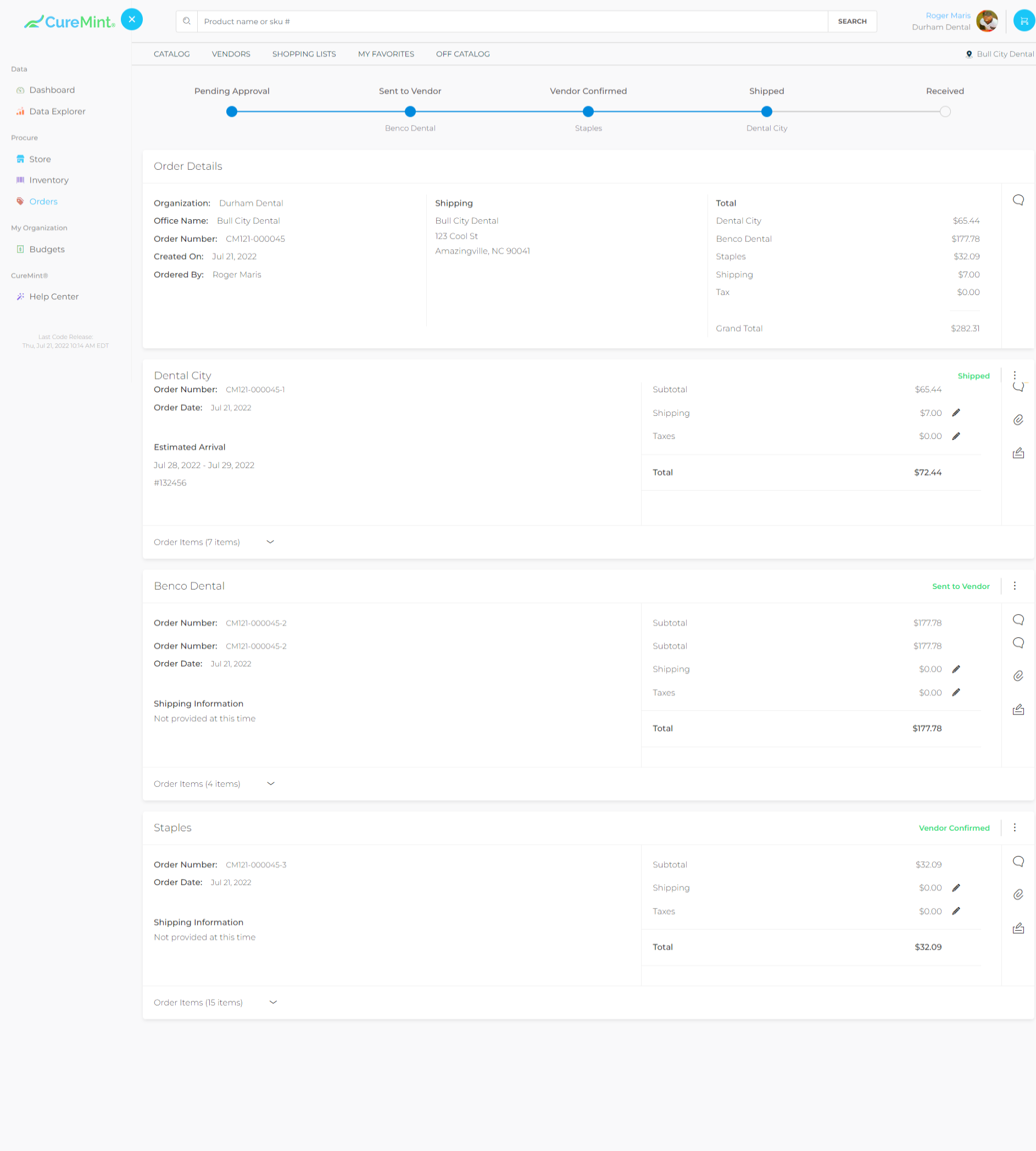Click the attachment paperclip for Dental City order
1036x1151 pixels.
[1018, 420]
